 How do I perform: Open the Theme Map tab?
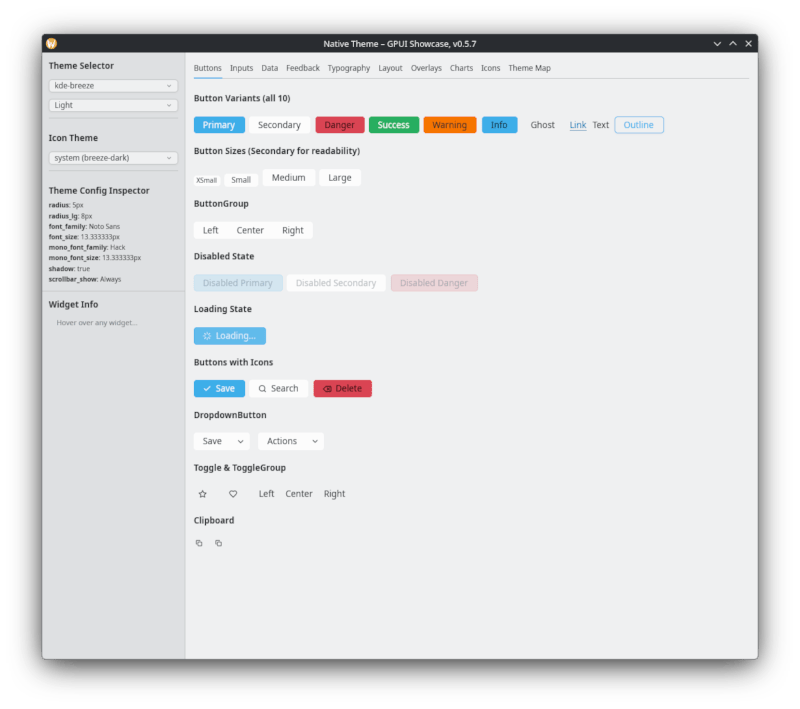pyautogui.click(x=530, y=68)
